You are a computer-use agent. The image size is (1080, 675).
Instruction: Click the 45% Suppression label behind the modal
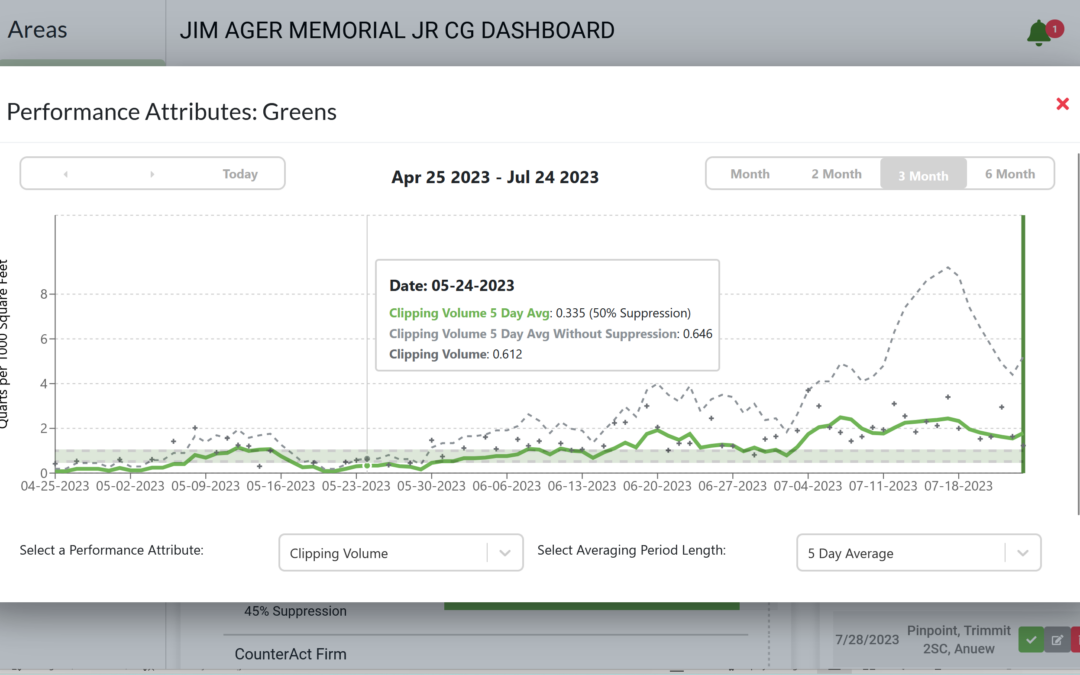point(295,611)
